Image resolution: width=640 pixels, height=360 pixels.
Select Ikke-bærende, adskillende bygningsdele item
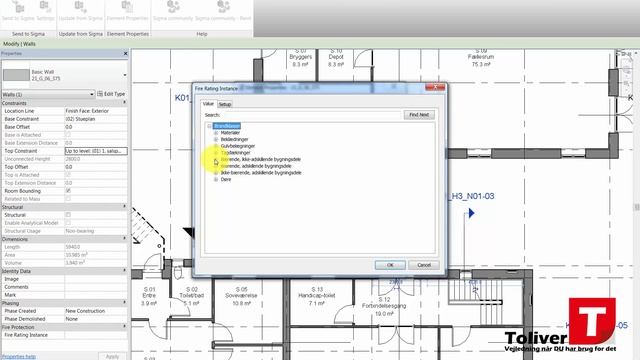261,173
